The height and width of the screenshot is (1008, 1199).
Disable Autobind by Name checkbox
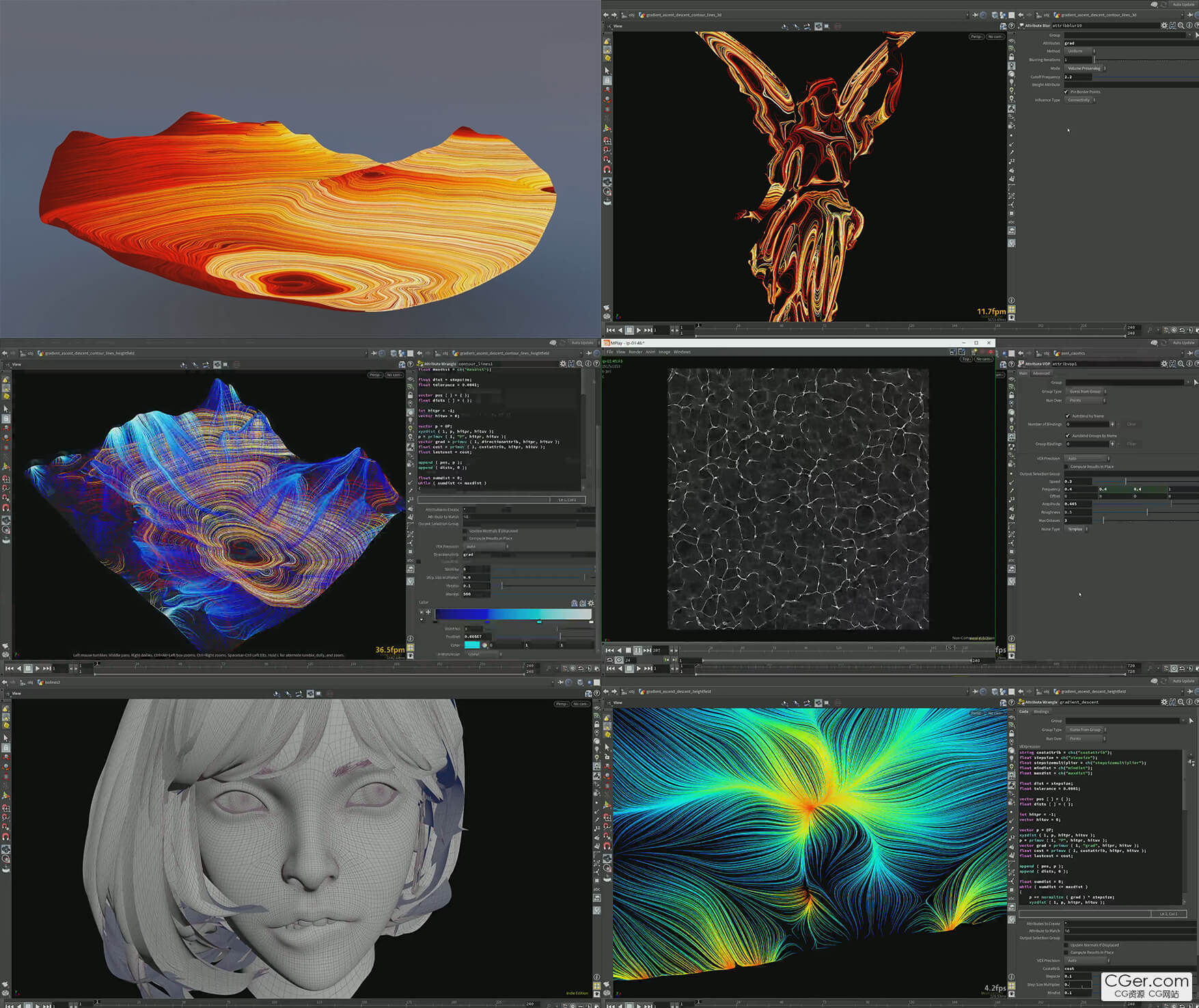pyautogui.click(x=1068, y=416)
